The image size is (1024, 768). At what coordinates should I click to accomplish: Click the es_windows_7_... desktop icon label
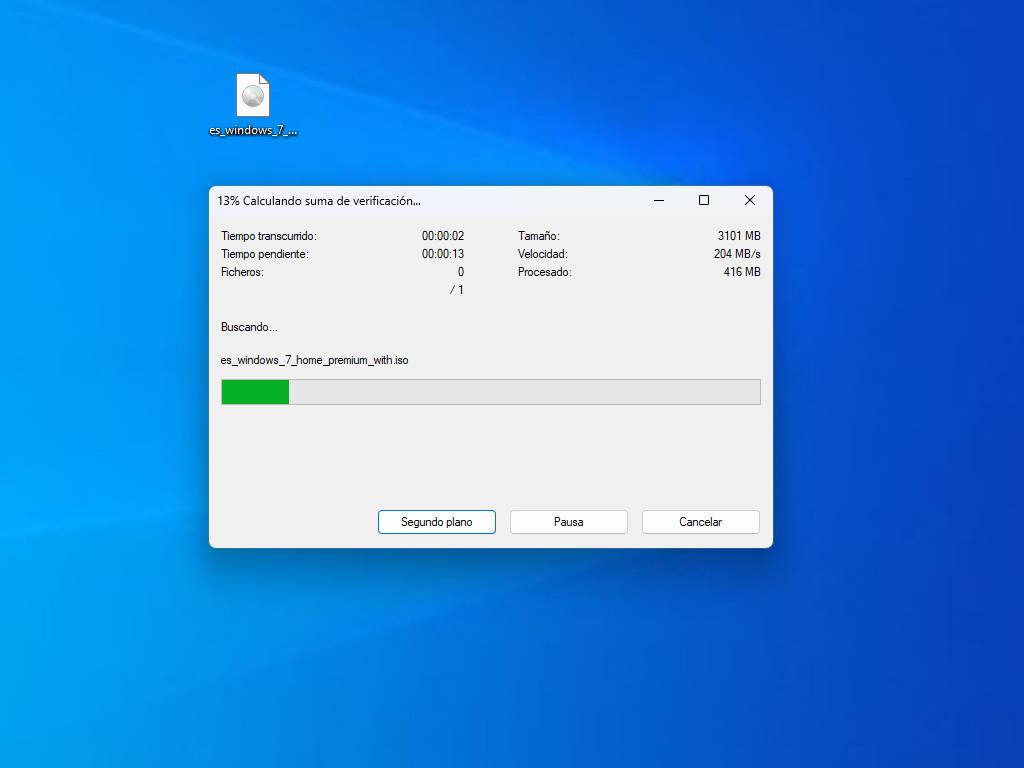253,131
